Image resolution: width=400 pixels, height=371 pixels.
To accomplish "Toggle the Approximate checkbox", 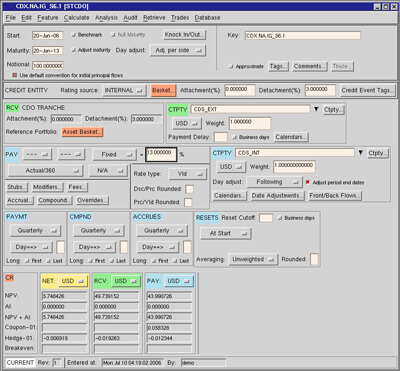I will [x=231, y=66].
